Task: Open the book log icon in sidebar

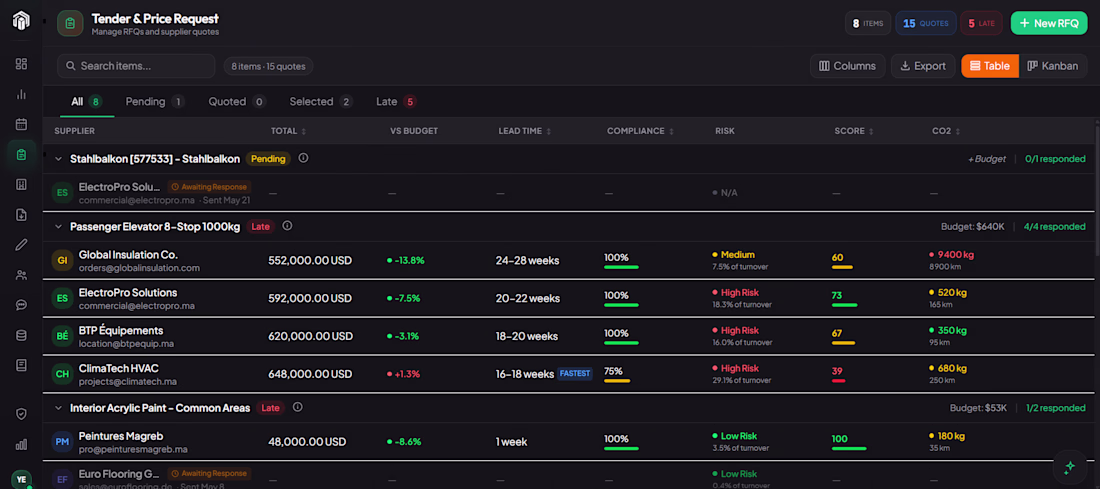Action: point(21,366)
